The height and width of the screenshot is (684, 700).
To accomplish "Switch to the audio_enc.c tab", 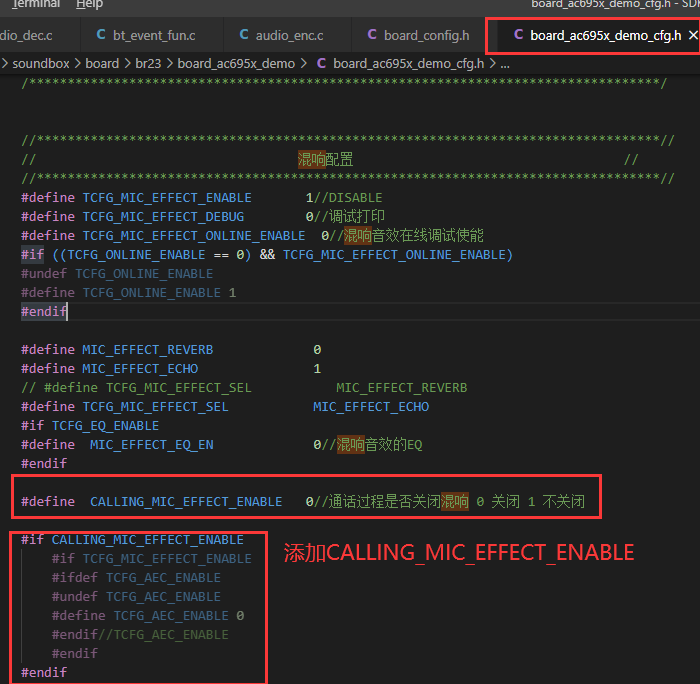I will coord(289,35).
